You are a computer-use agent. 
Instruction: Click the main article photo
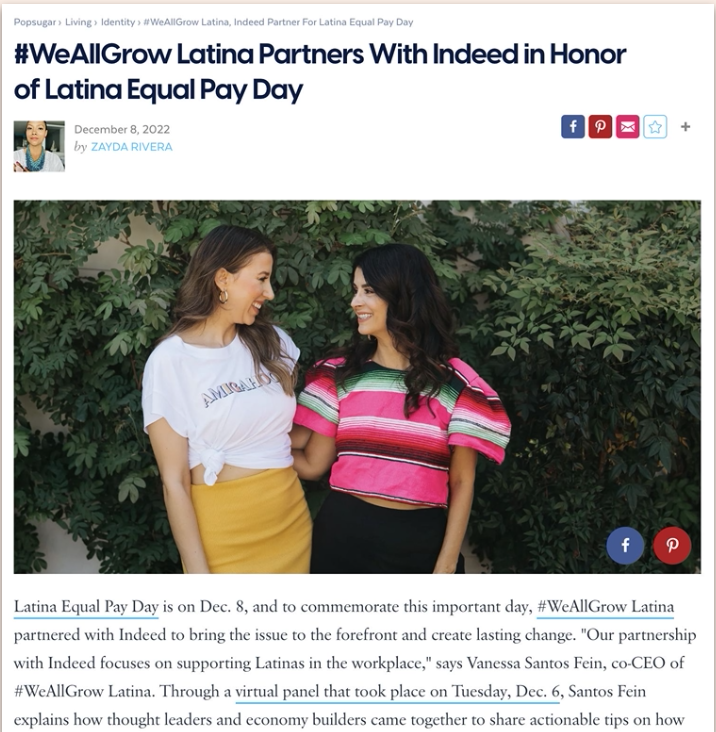357,387
